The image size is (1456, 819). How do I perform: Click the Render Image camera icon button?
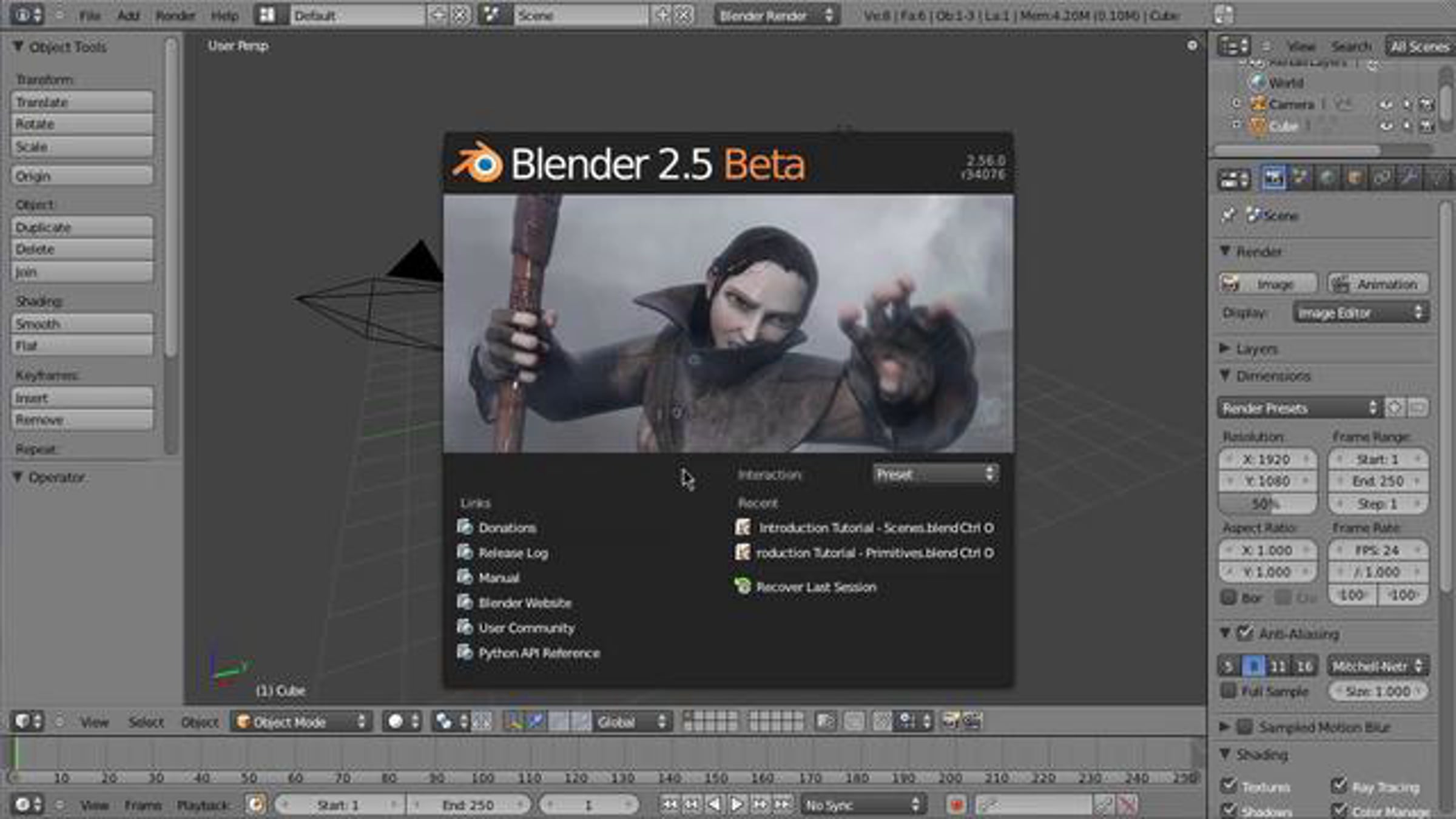point(1267,284)
